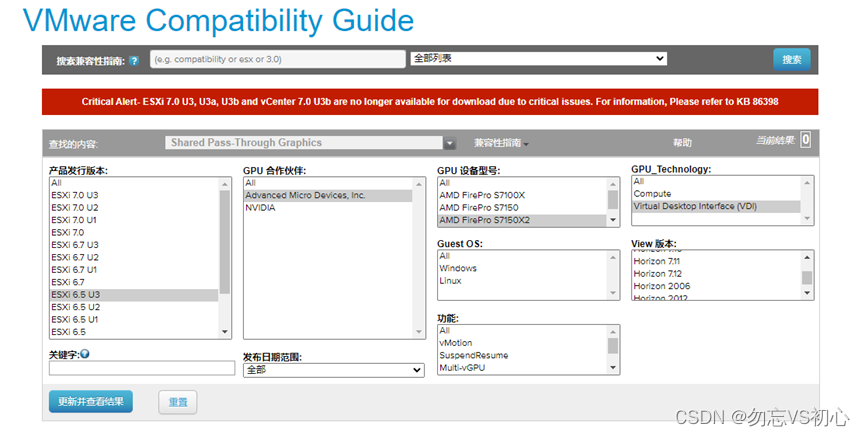865x436 pixels.
Task: Select Horizon 2006 in View list
Action: (x=716, y=286)
